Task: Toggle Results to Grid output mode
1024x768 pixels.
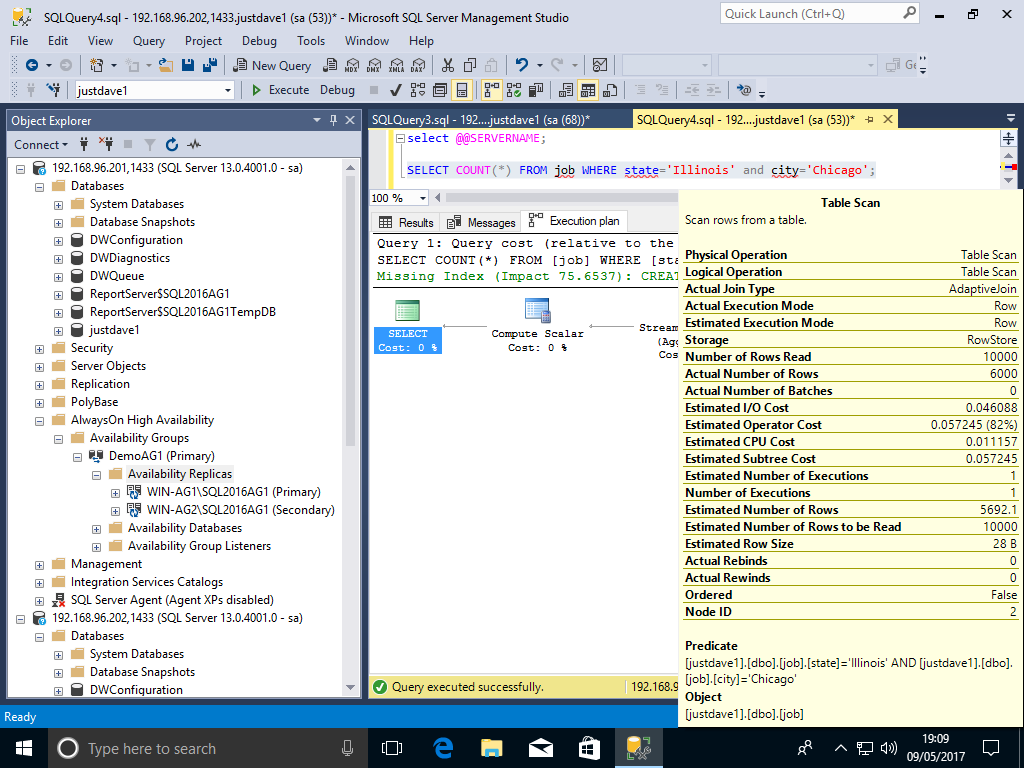Action: pyautogui.click(x=588, y=90)
